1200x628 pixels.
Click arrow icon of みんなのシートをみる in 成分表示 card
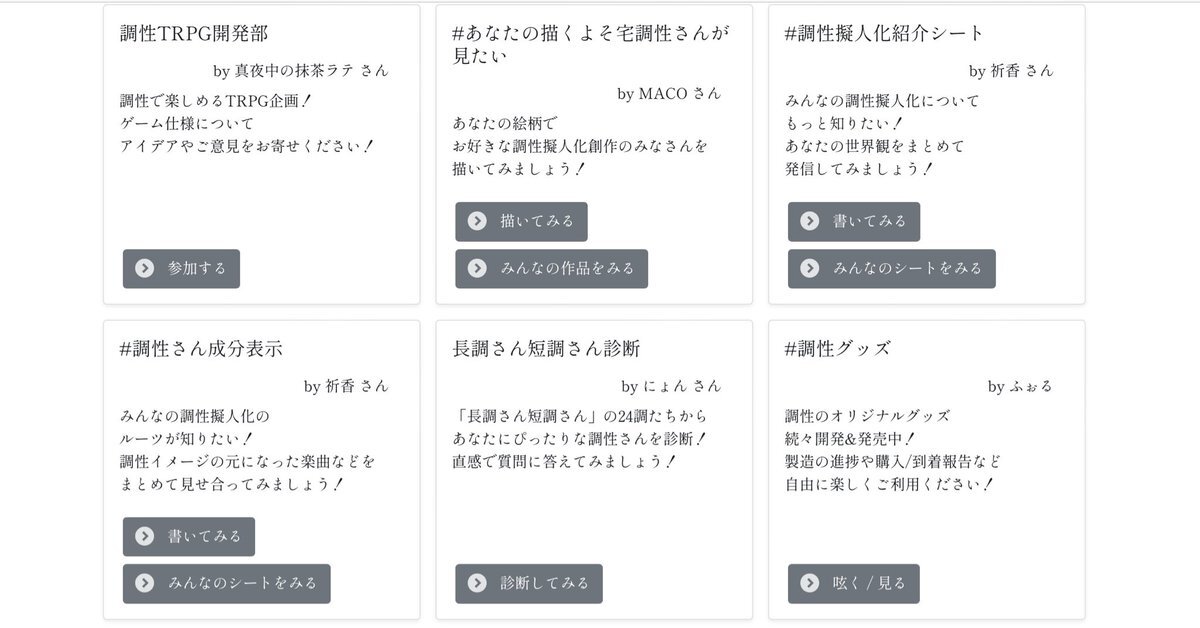coord(145,583)
